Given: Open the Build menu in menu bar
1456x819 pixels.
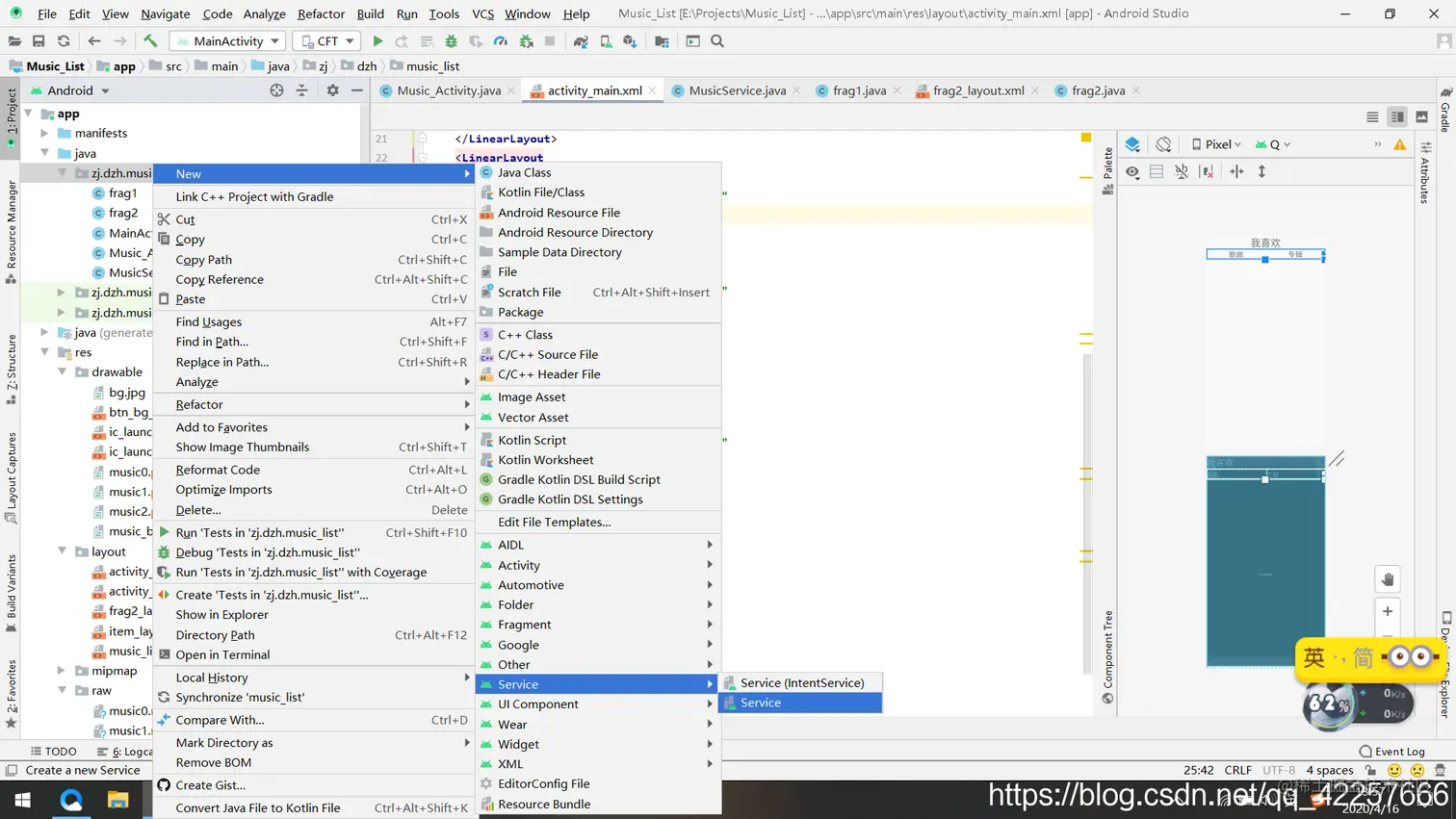Looking at the screenshot, I should 370,13.
